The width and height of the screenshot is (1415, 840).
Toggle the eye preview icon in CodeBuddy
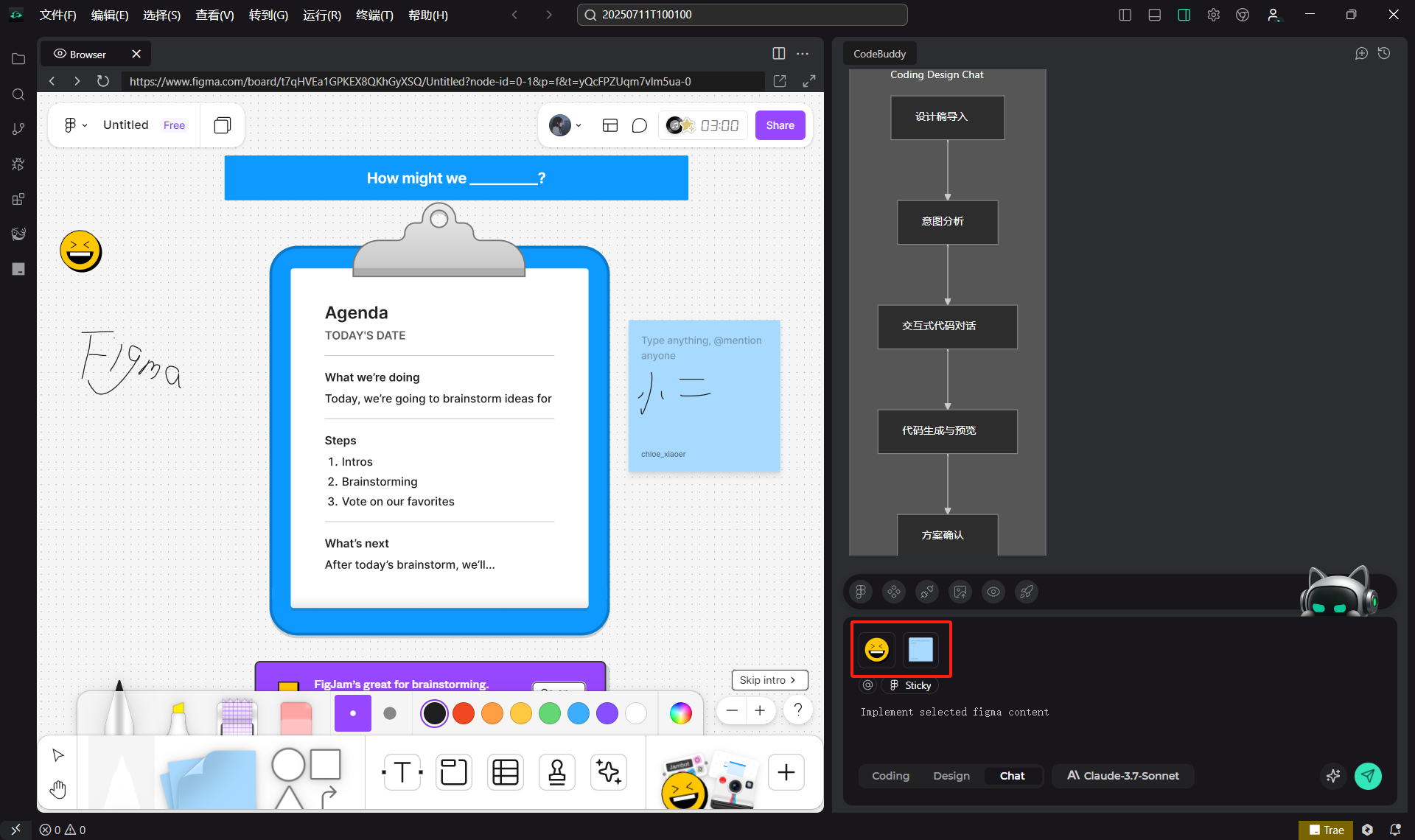point(993,592)
